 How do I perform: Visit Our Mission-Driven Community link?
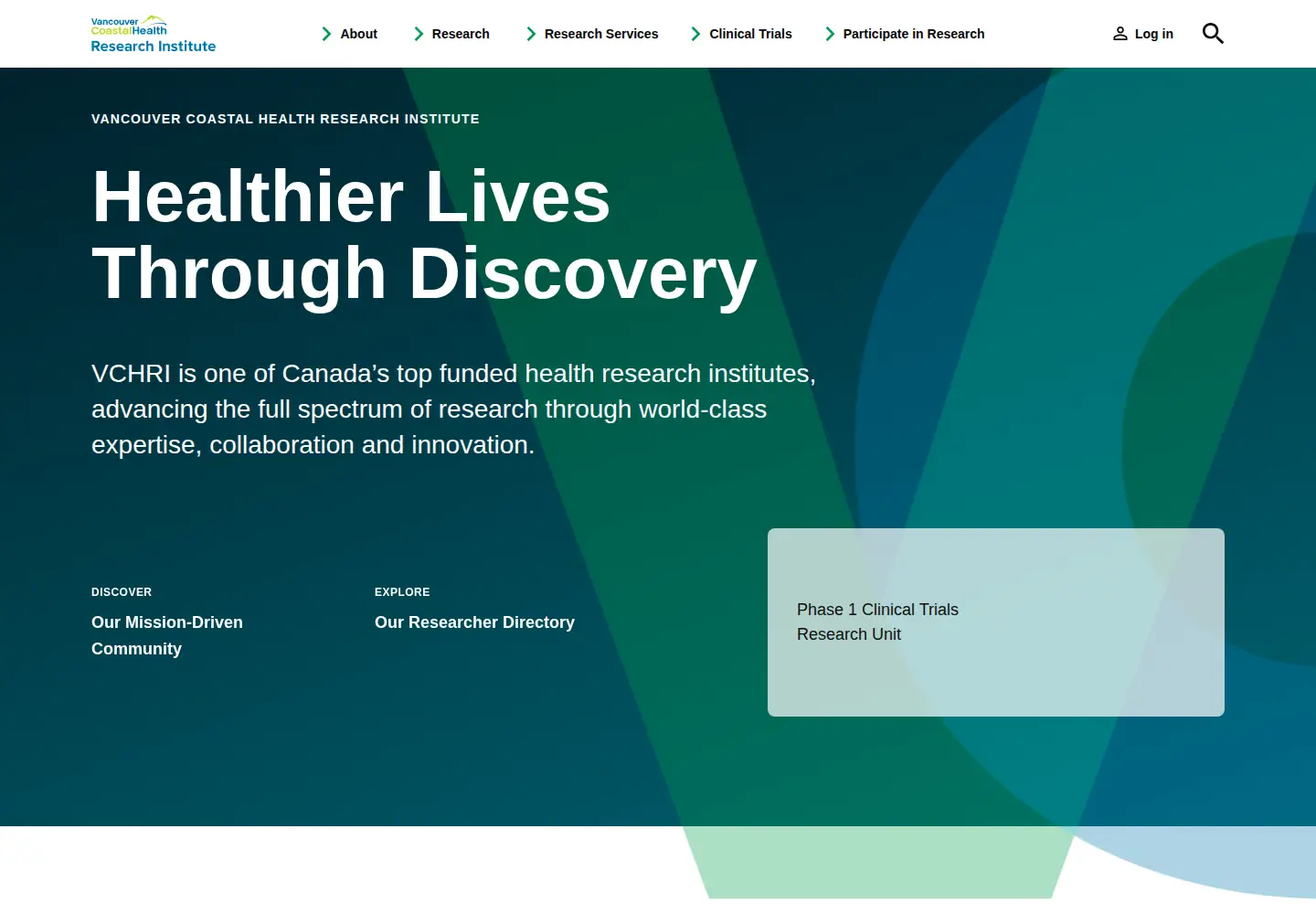tap(167, 635)
